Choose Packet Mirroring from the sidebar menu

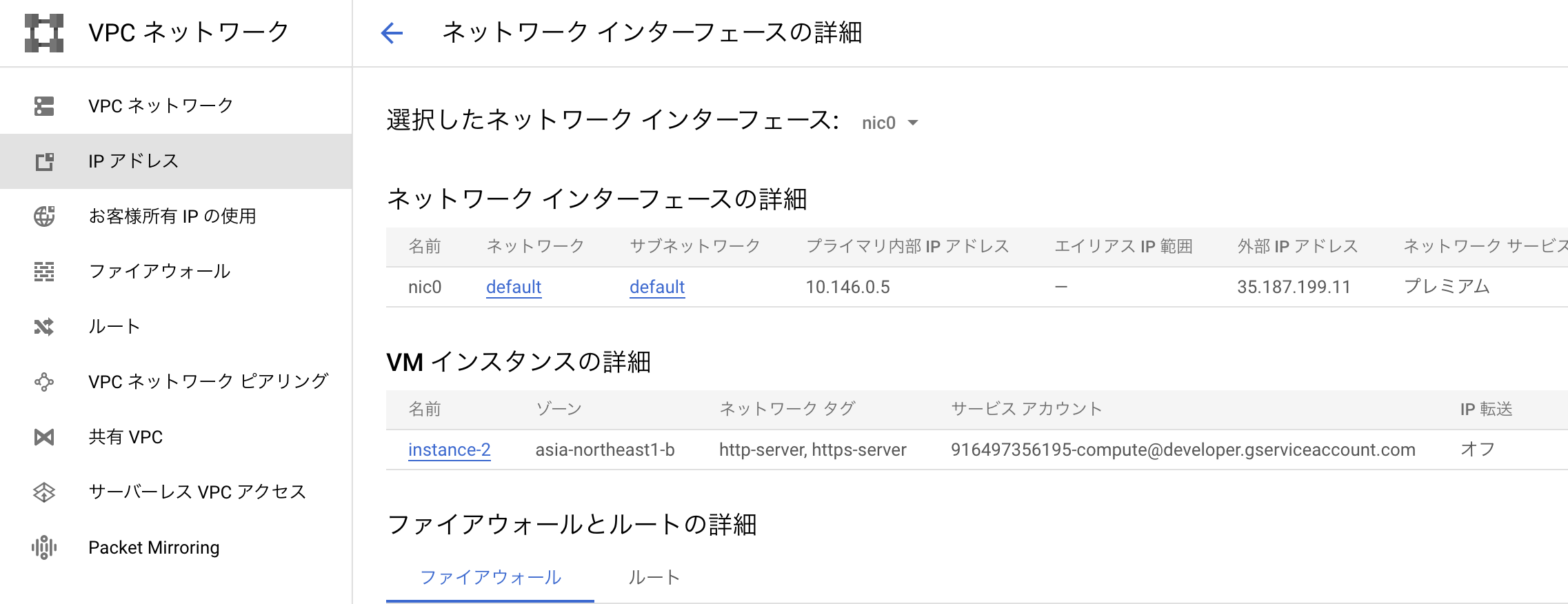coord(154,547)
